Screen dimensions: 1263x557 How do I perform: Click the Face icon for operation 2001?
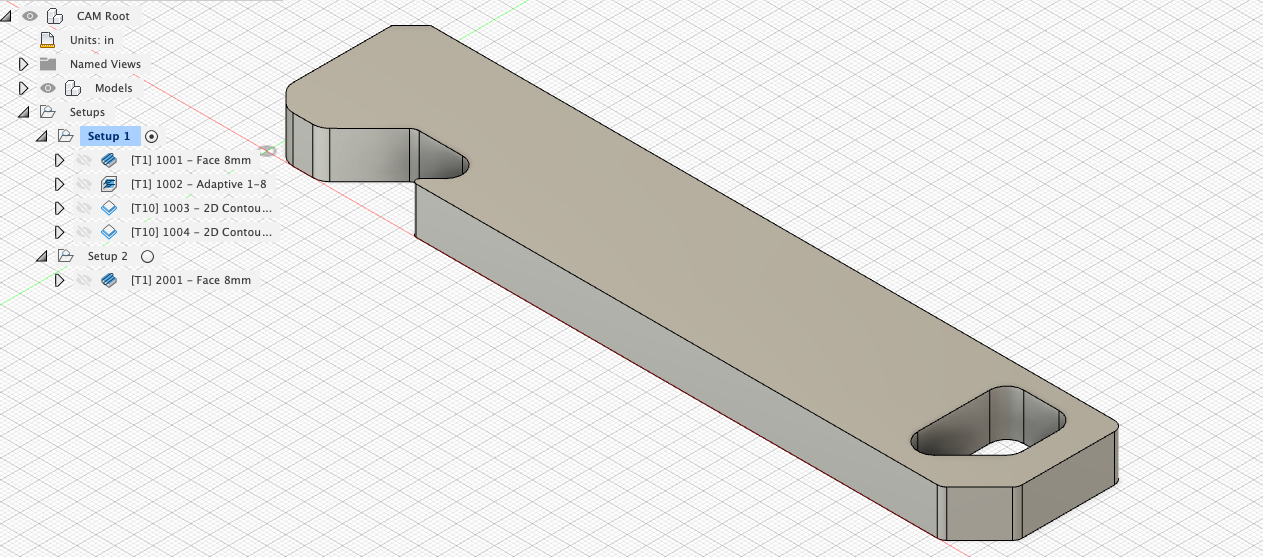point(109,280)
